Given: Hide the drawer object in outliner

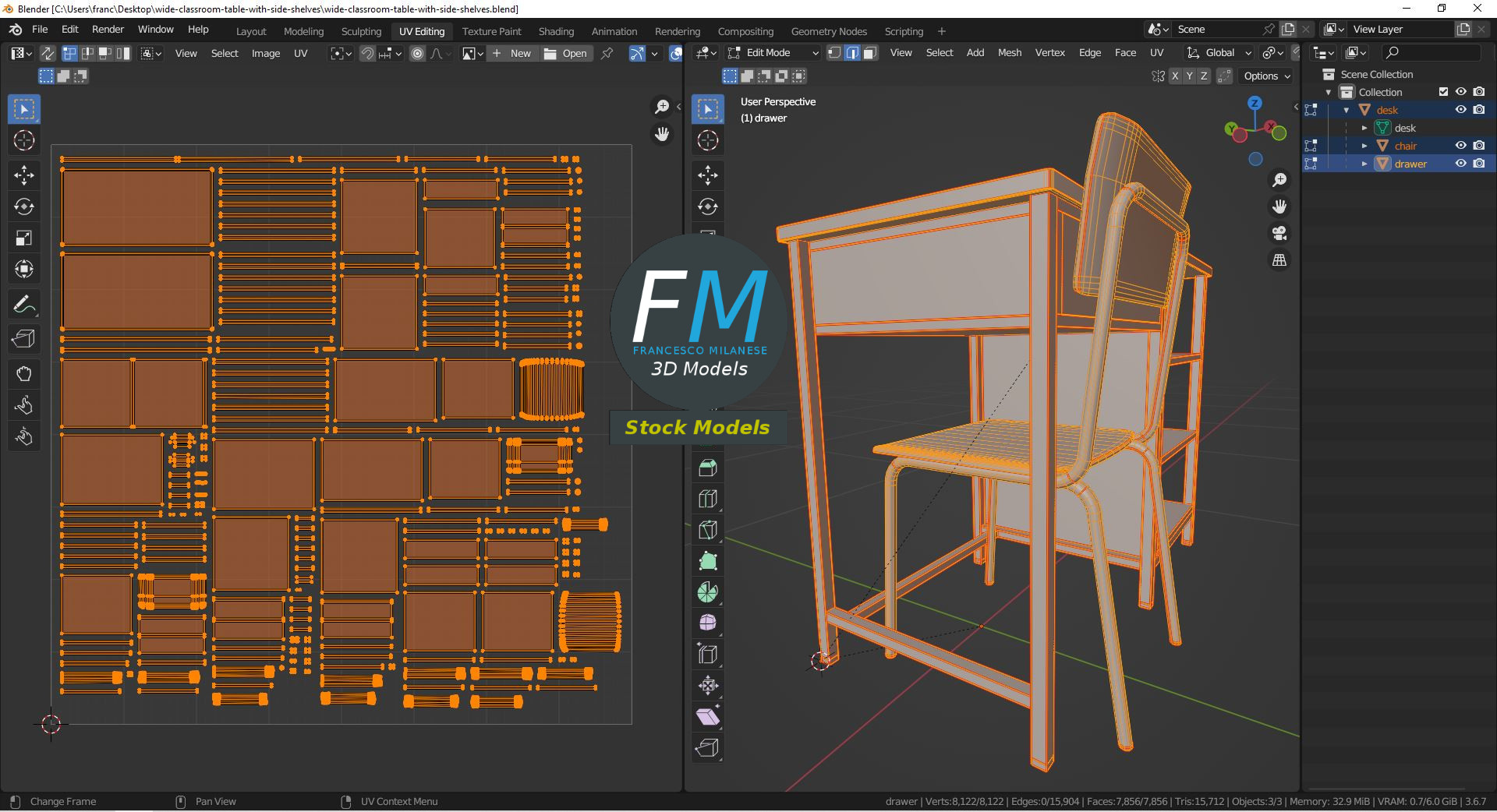Looking at the screenshot, I should click(x=1461, y=164).
